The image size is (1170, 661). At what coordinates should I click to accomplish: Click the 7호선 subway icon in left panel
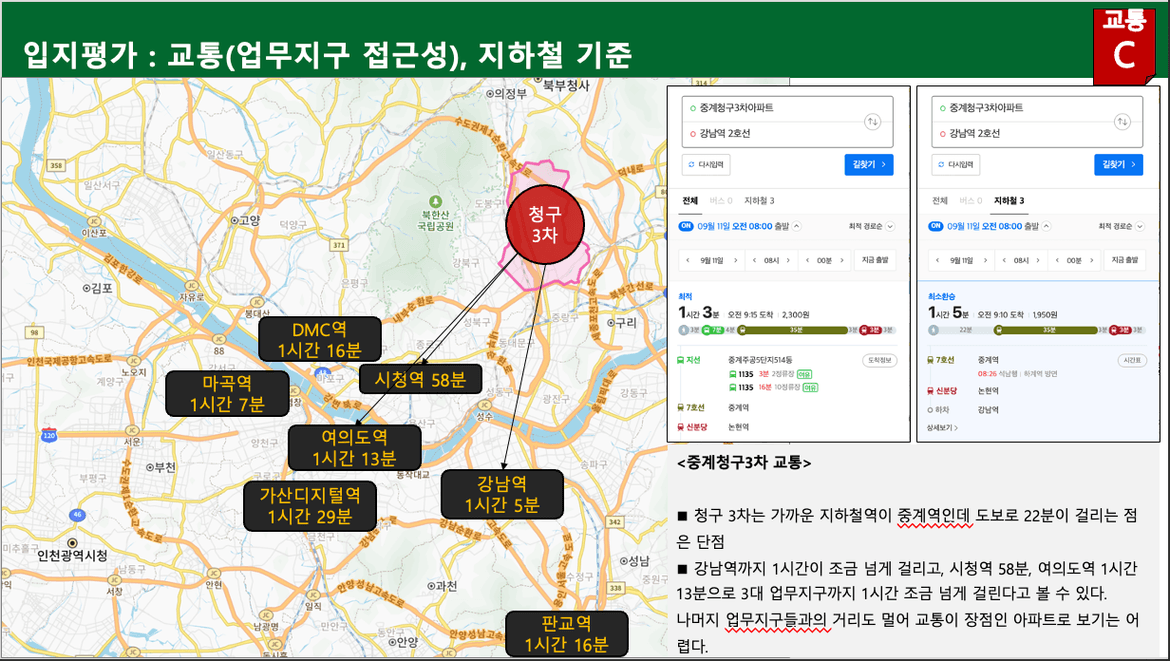click(x=681, y=407)
